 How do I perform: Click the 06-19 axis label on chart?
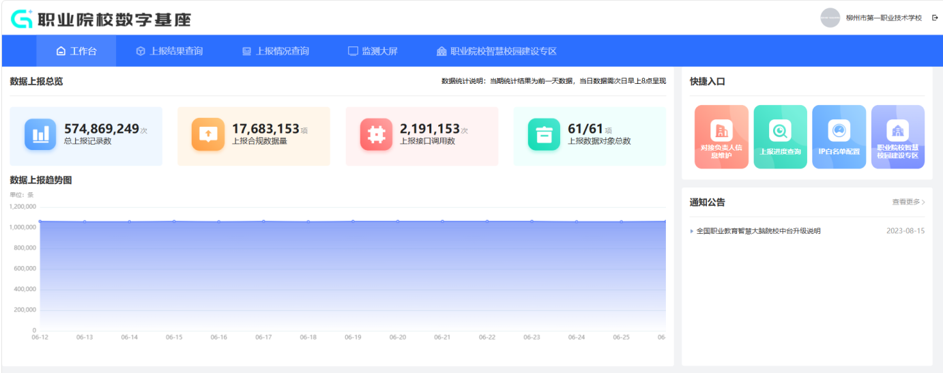tap(353, 338)
